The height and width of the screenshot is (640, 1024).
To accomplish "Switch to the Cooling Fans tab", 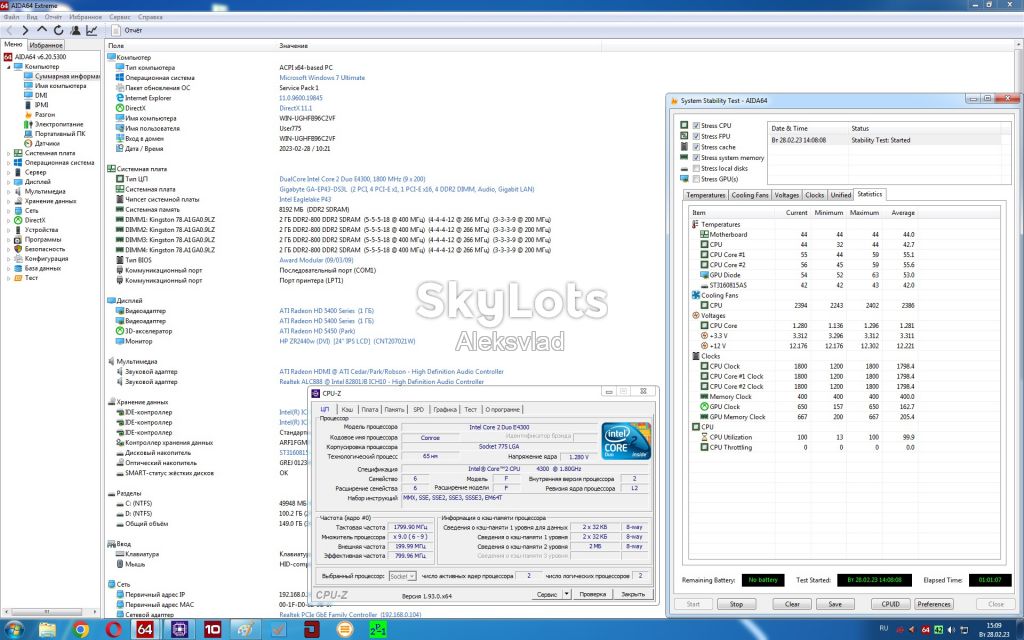I will [x=750, y=195].
